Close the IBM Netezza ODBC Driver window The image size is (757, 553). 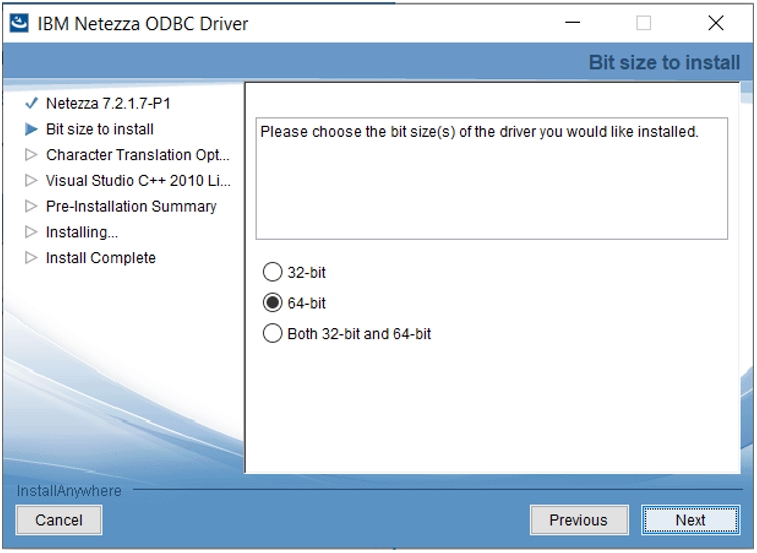click(715, 23)
